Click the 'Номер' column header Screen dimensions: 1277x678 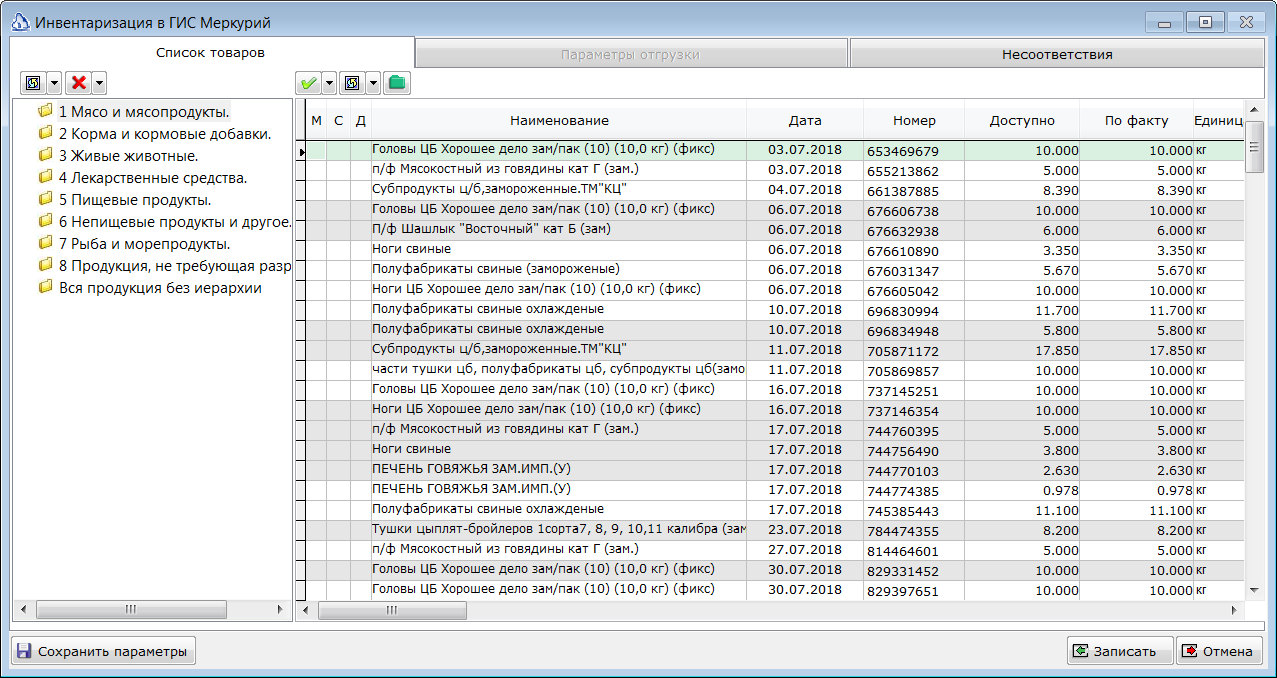[x=915, y=120]
